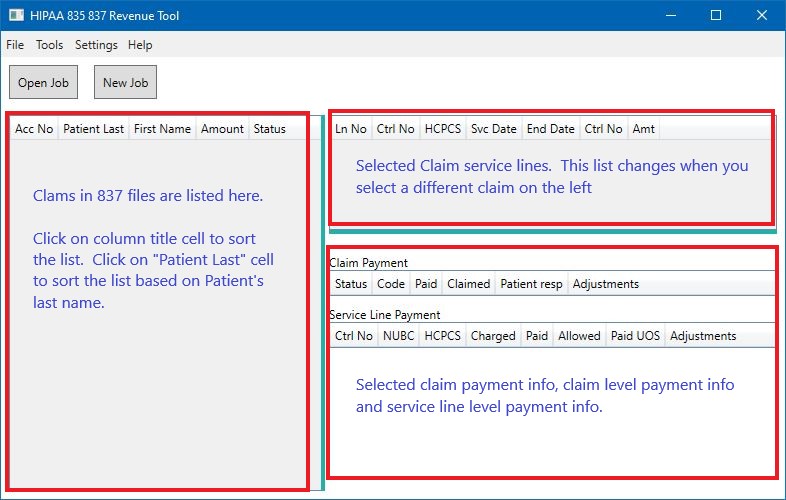Click the Patient resp column header

[x=531, y=284]
